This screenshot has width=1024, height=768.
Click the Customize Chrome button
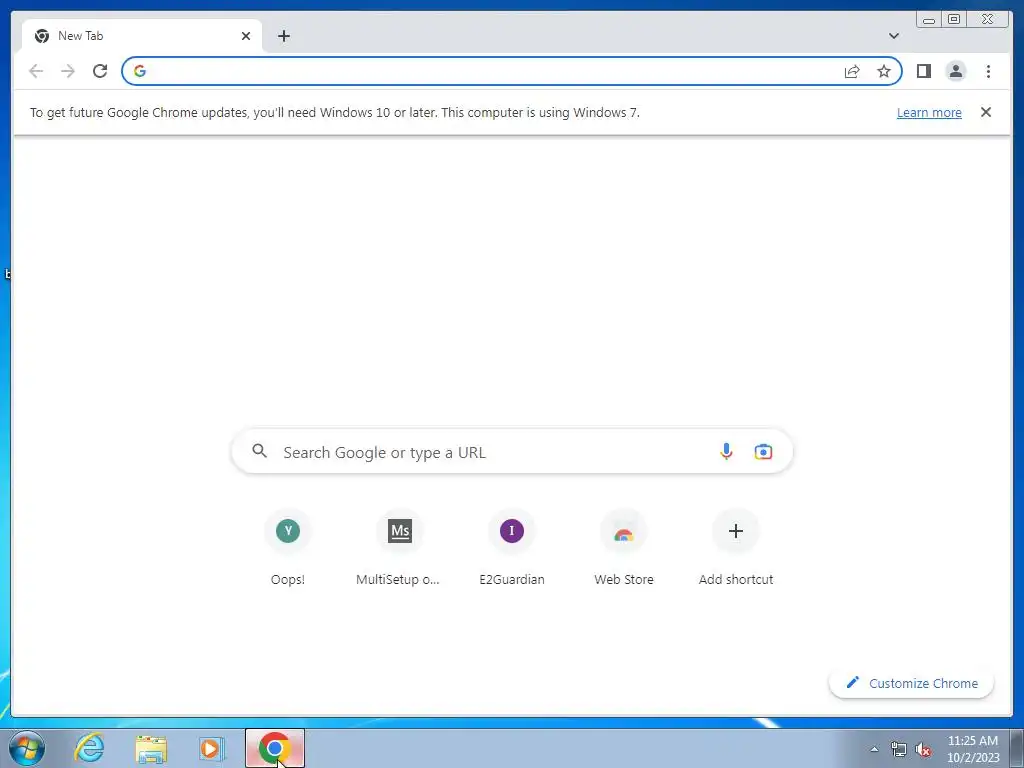pyautogui.click(x=911, y=683)
